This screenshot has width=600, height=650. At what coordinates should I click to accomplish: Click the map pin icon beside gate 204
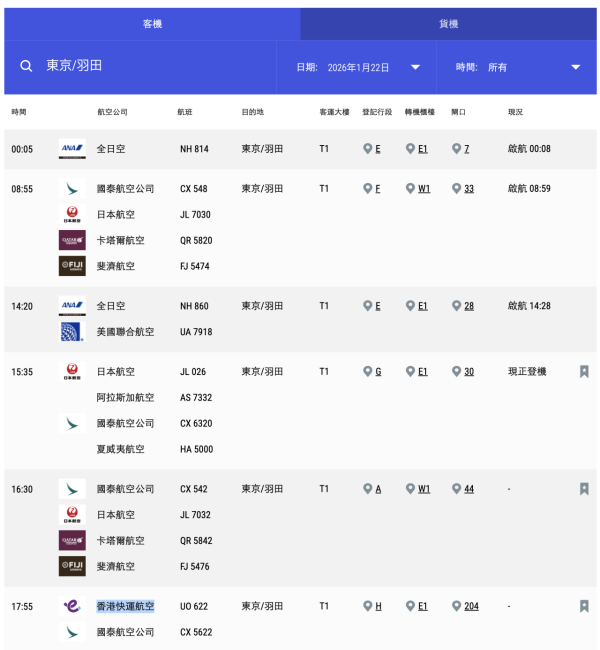(x=456, y=606)
